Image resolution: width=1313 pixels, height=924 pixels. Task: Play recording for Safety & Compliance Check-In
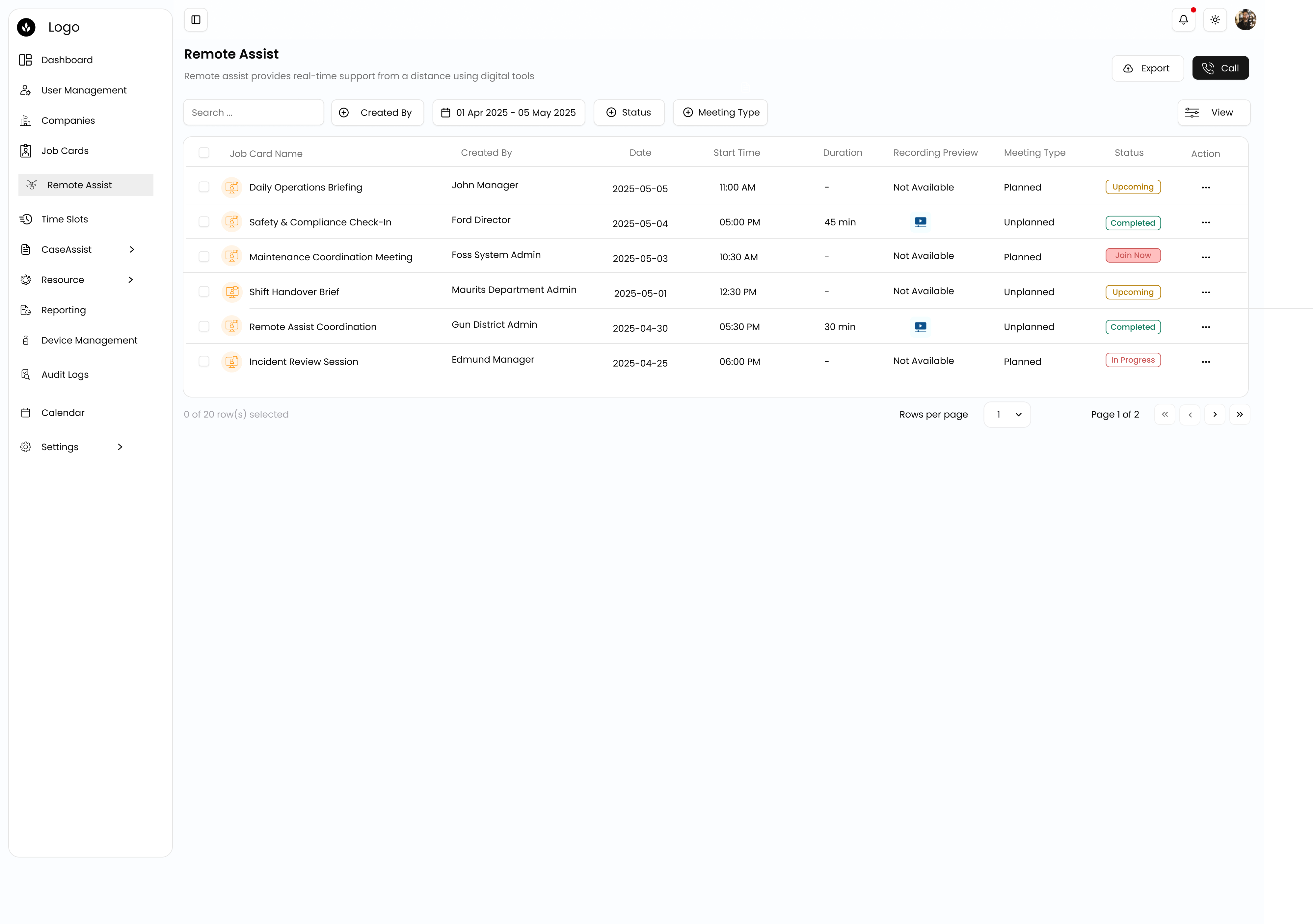point(920,222)
